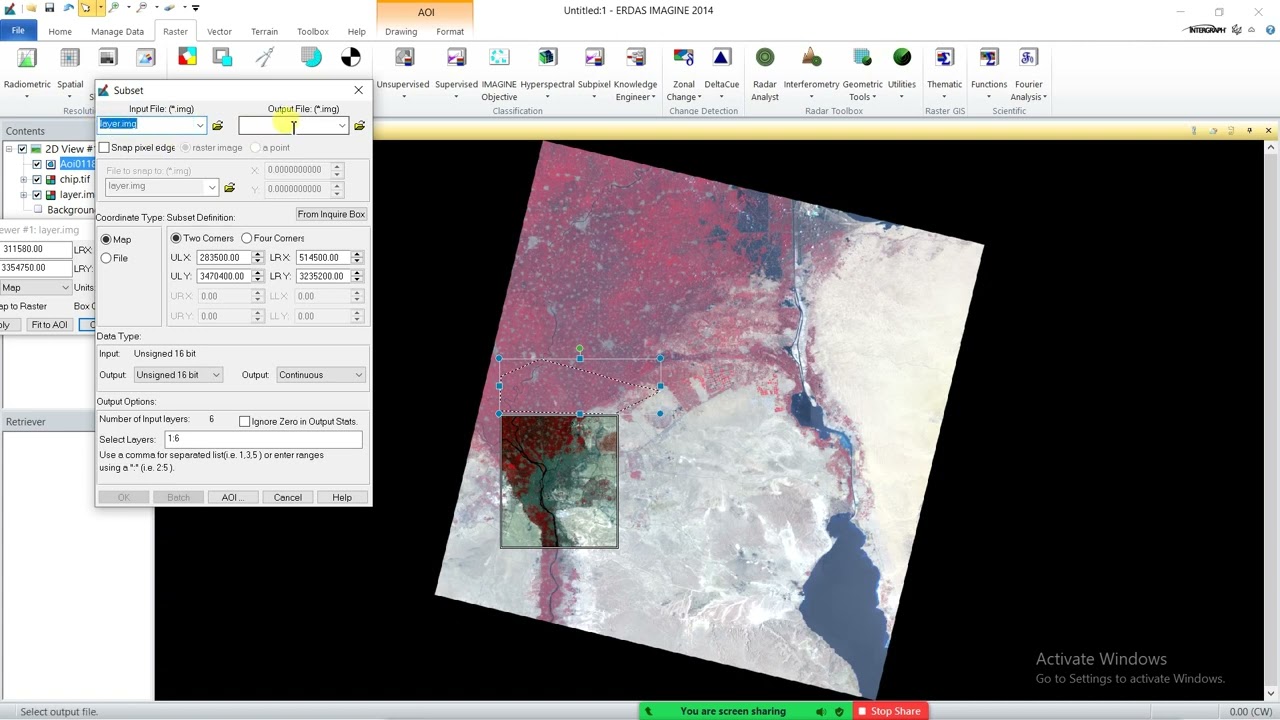Viewport: 1280px width, 720px height.
Task: Open the File menu
Action: tap(18, 31)
